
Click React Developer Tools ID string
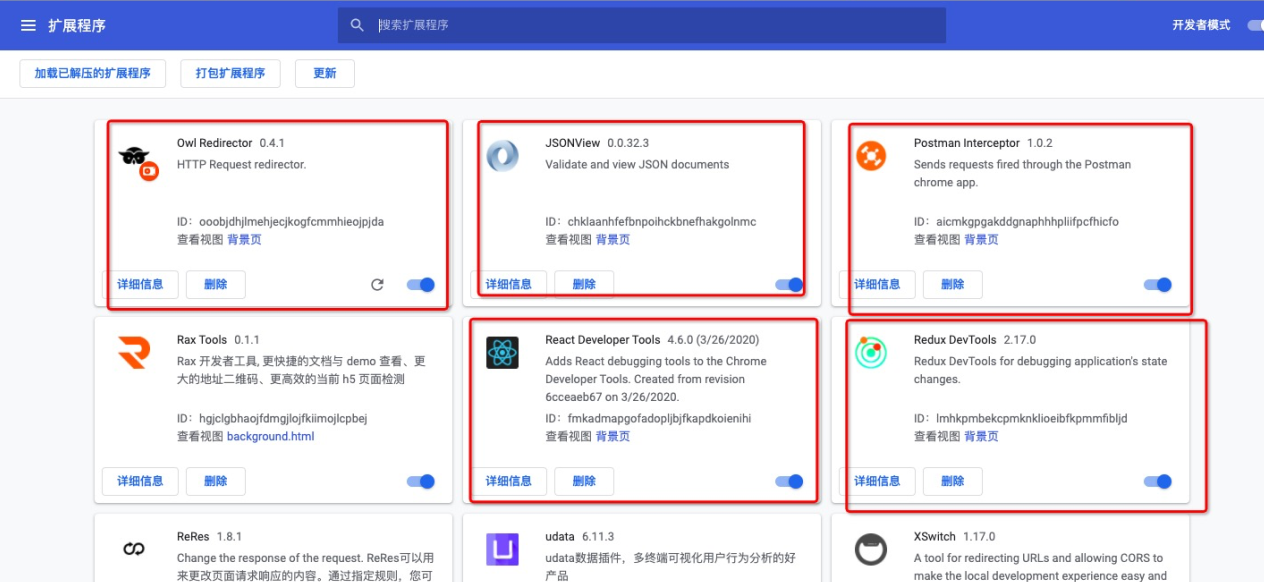648,419
